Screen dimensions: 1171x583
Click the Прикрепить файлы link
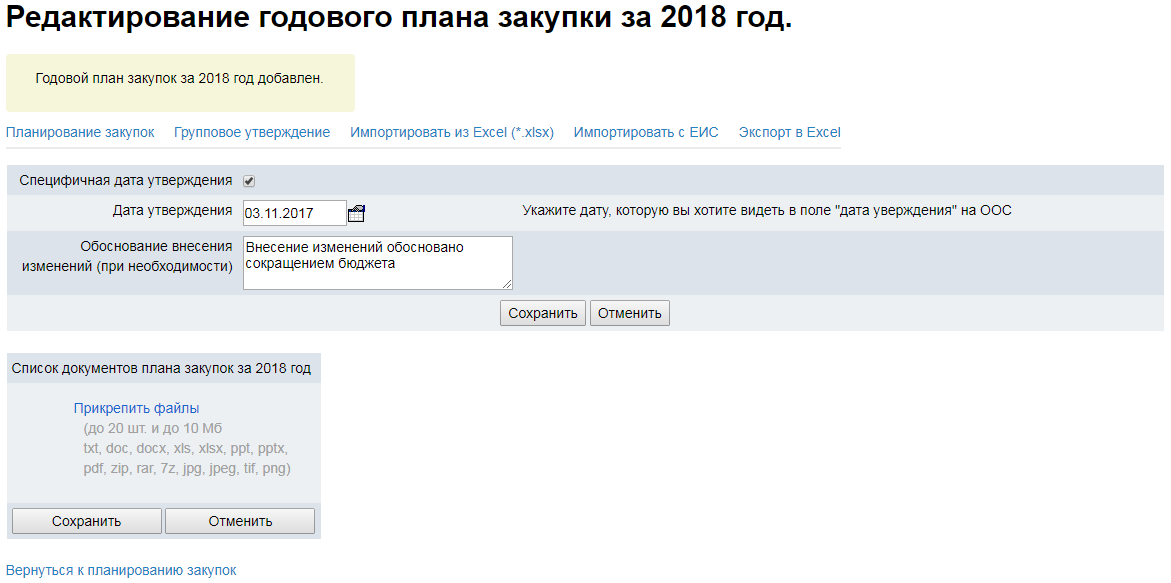point(136,408)
